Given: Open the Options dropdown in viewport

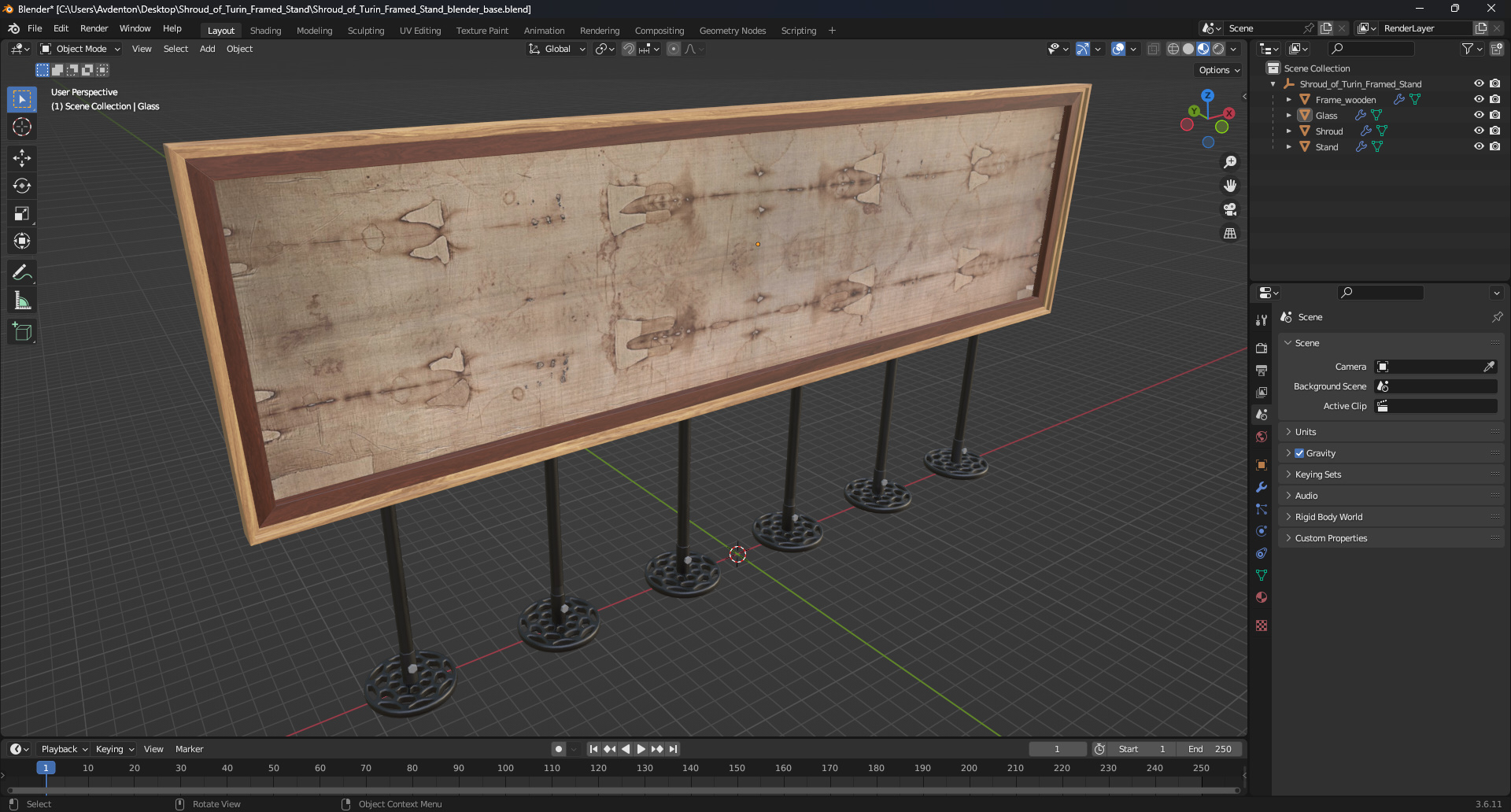Looking at the screenshot, I should [x=1219, y=70].
